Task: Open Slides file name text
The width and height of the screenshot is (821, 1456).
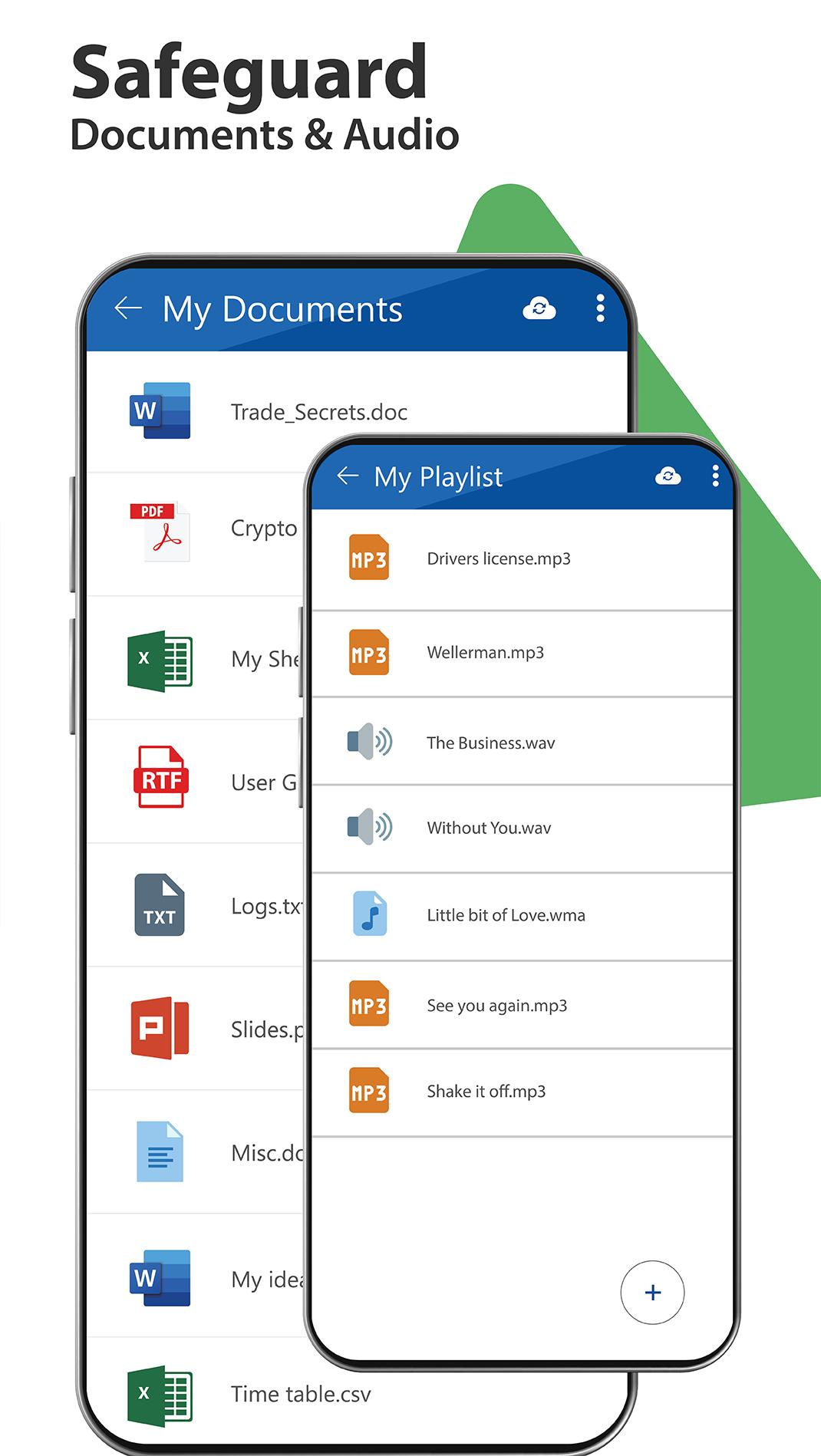Action: point(267,1029)
